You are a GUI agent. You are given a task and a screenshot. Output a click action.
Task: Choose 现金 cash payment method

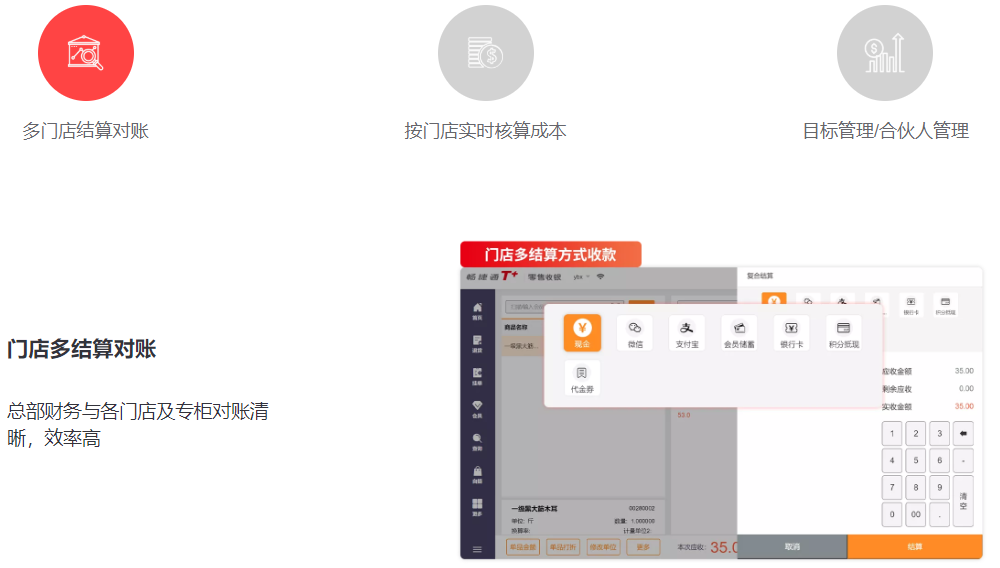pyautogui.click(x=582, y=333)
